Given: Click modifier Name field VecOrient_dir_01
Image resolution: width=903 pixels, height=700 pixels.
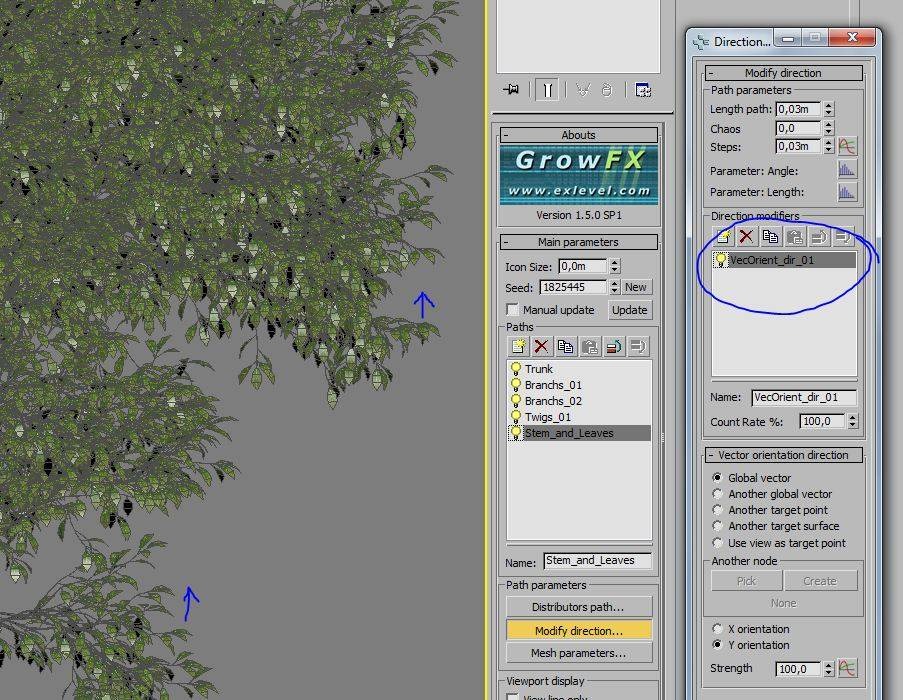Looking at the screenshot, I should 804,397.
